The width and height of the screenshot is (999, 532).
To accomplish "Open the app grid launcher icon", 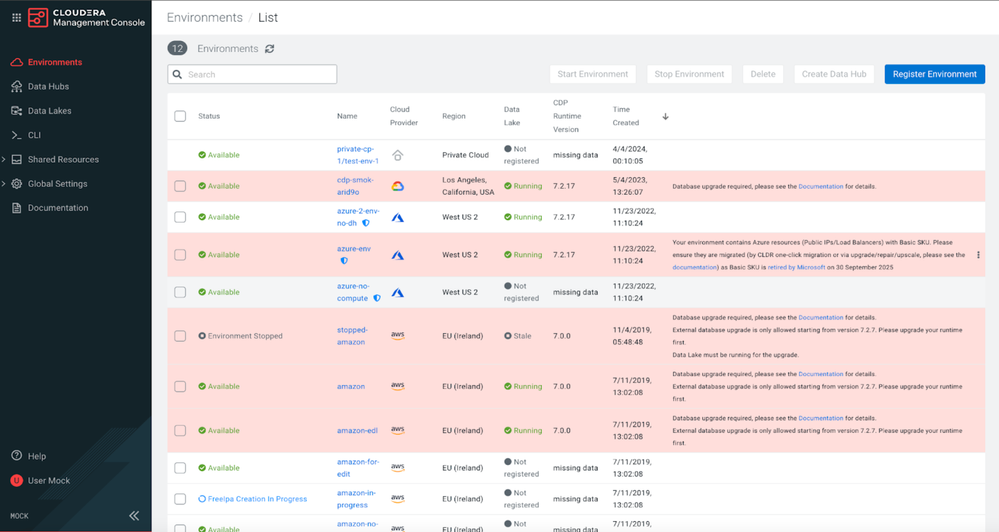I will coord(17,18).
